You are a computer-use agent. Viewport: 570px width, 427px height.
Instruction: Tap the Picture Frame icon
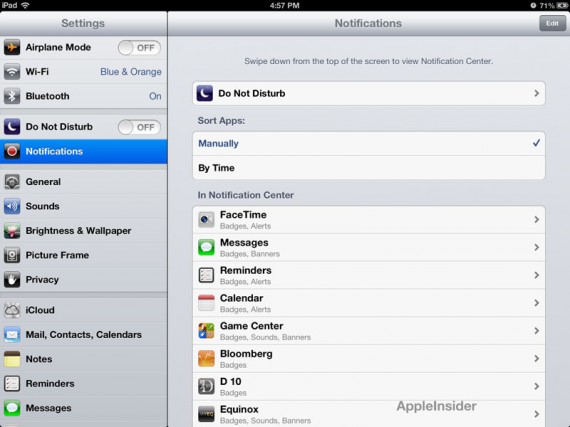point(12,255)
